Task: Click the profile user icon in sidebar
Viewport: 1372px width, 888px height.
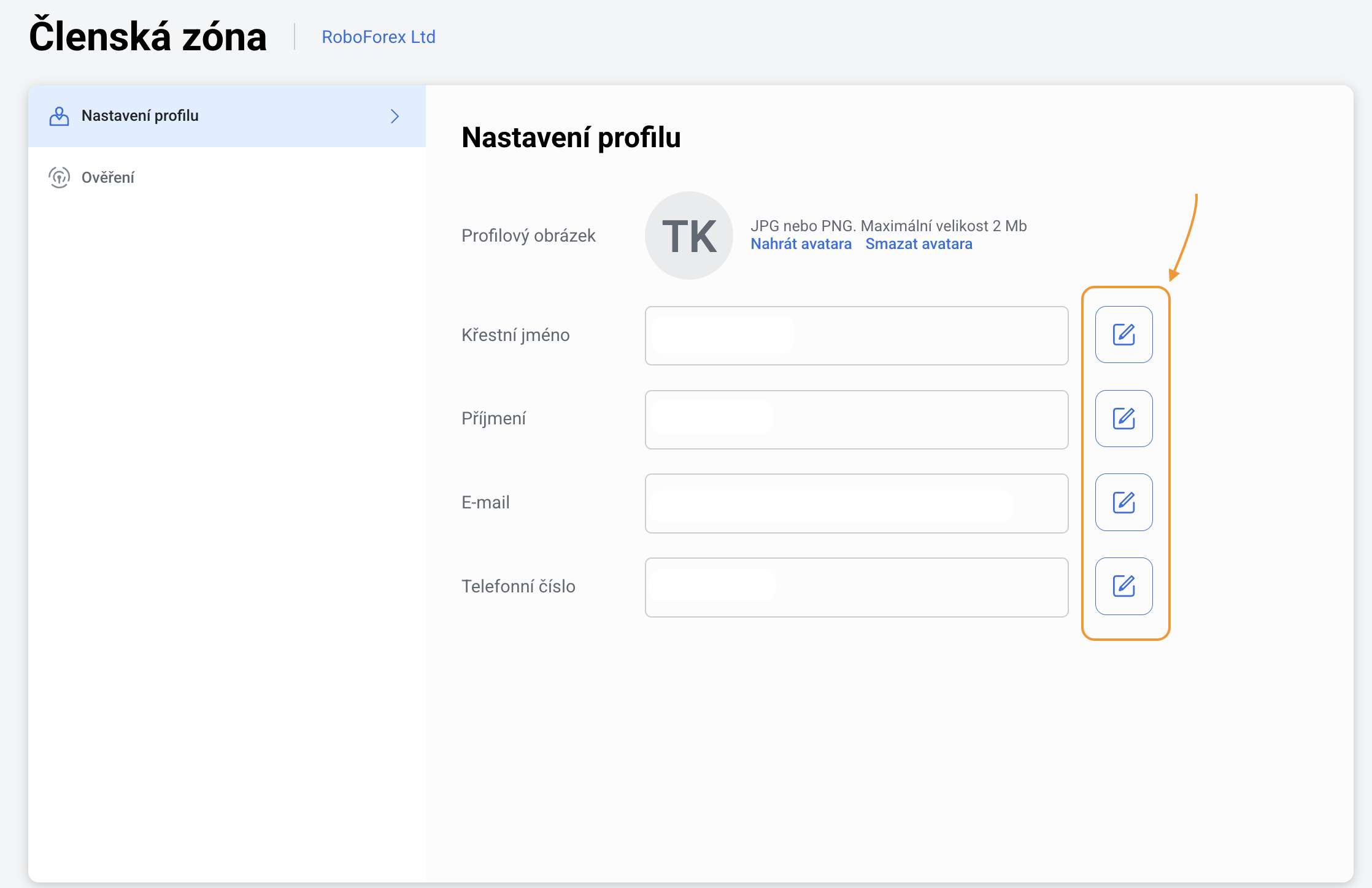Action: click(59, 116)
